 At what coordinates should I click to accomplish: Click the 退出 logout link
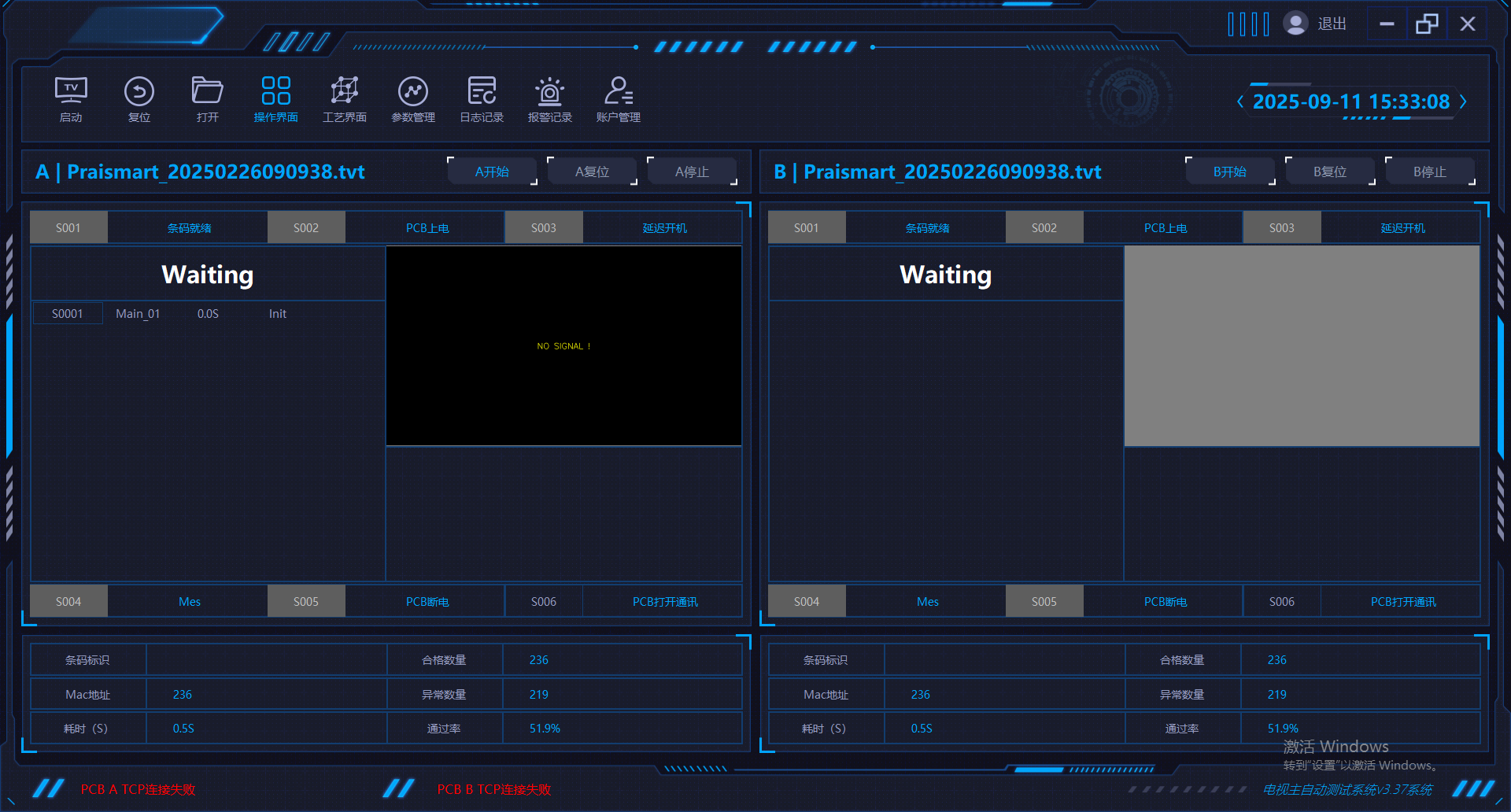(x=1332, y=24)
